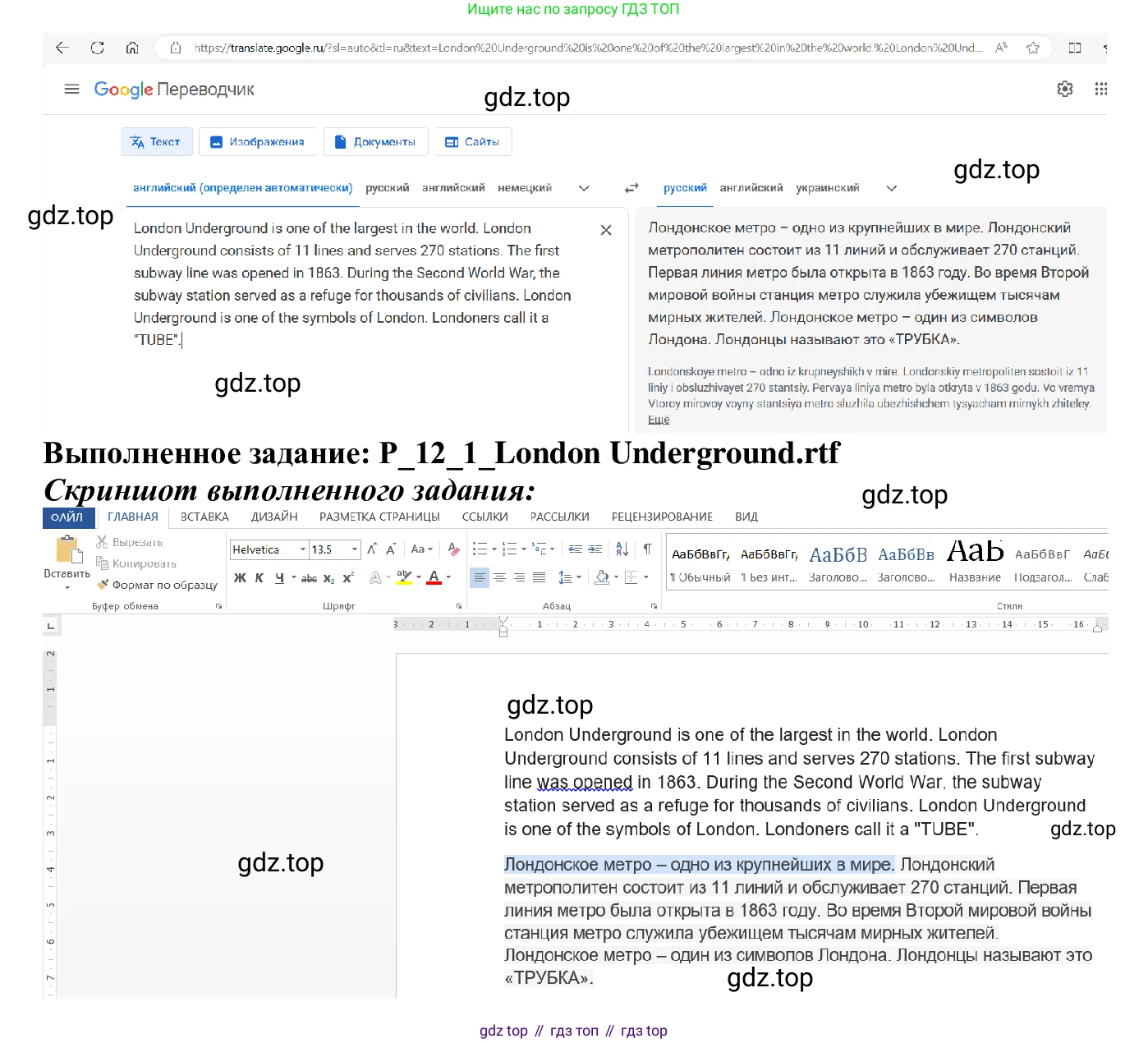Click into the English source text
1148x1043 pixels.
pos(352,284)
